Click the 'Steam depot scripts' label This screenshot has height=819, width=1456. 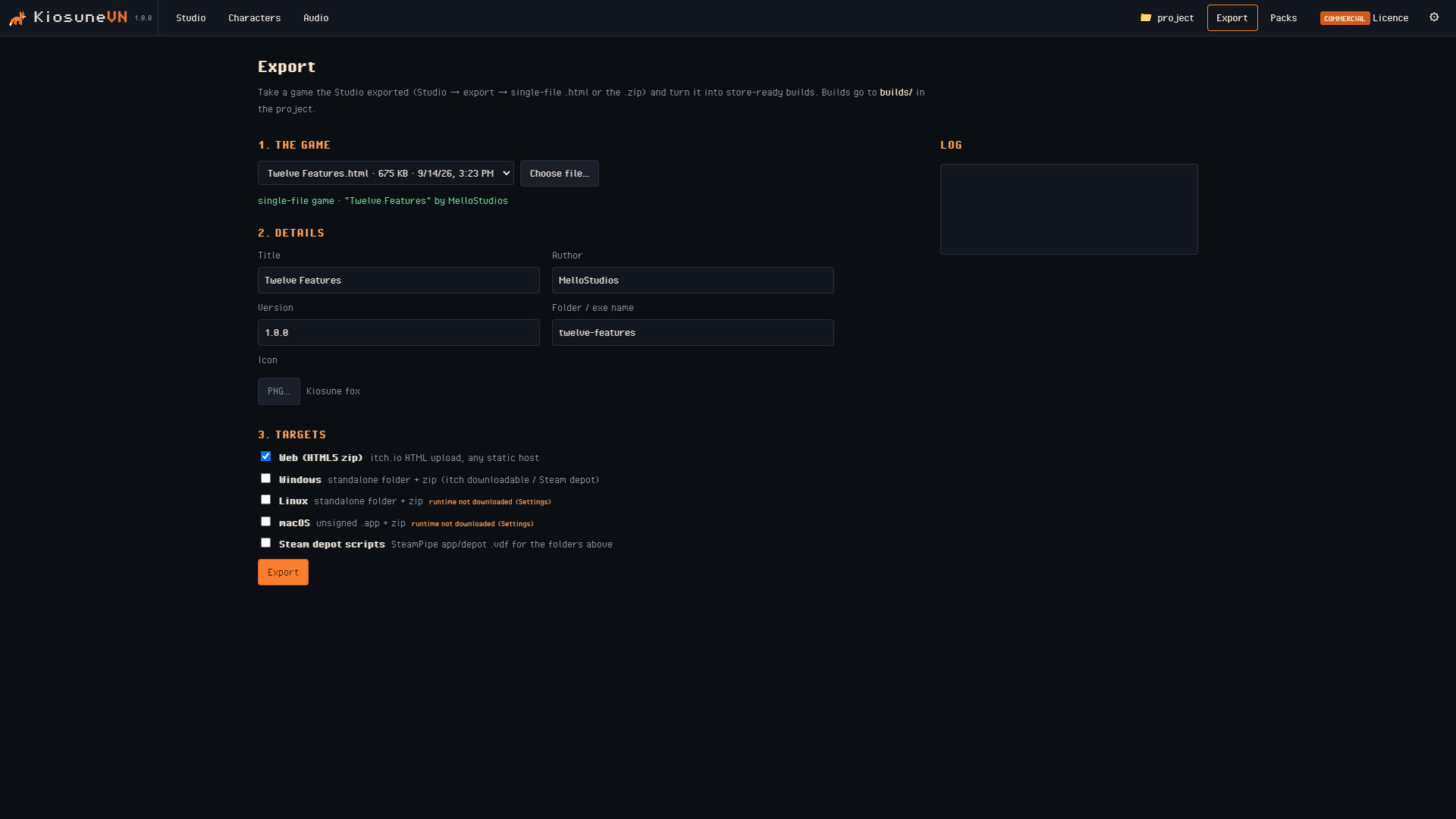pos(332,544)
